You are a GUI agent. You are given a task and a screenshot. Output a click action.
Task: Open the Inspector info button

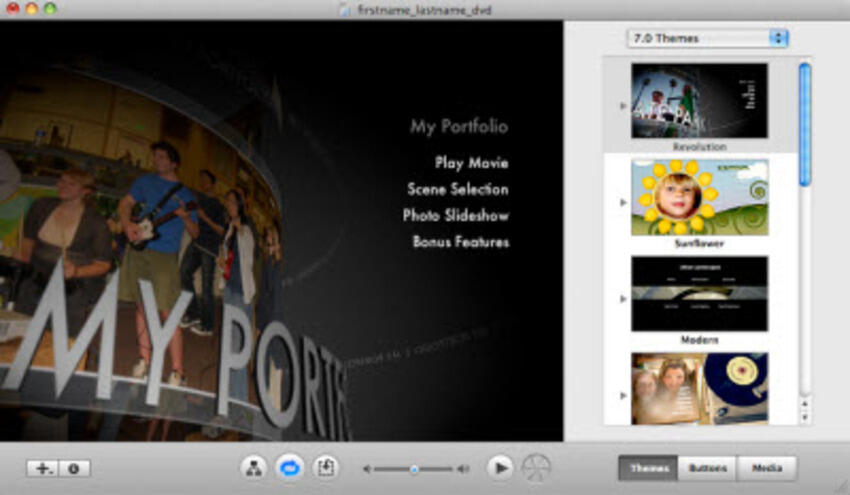coord(74,468)
